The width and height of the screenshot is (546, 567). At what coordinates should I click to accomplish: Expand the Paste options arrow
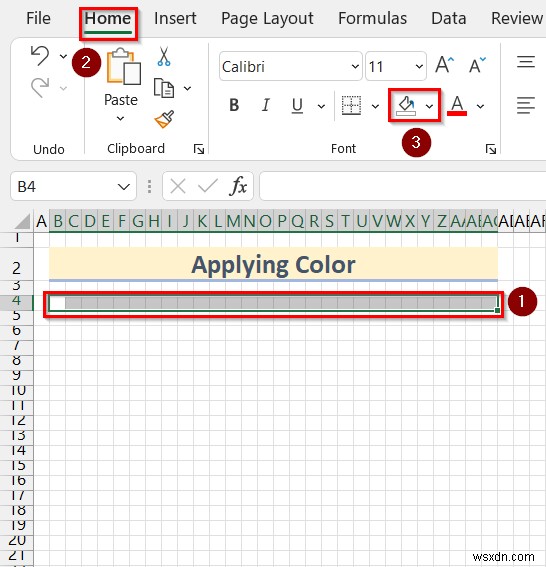point(120,118)
